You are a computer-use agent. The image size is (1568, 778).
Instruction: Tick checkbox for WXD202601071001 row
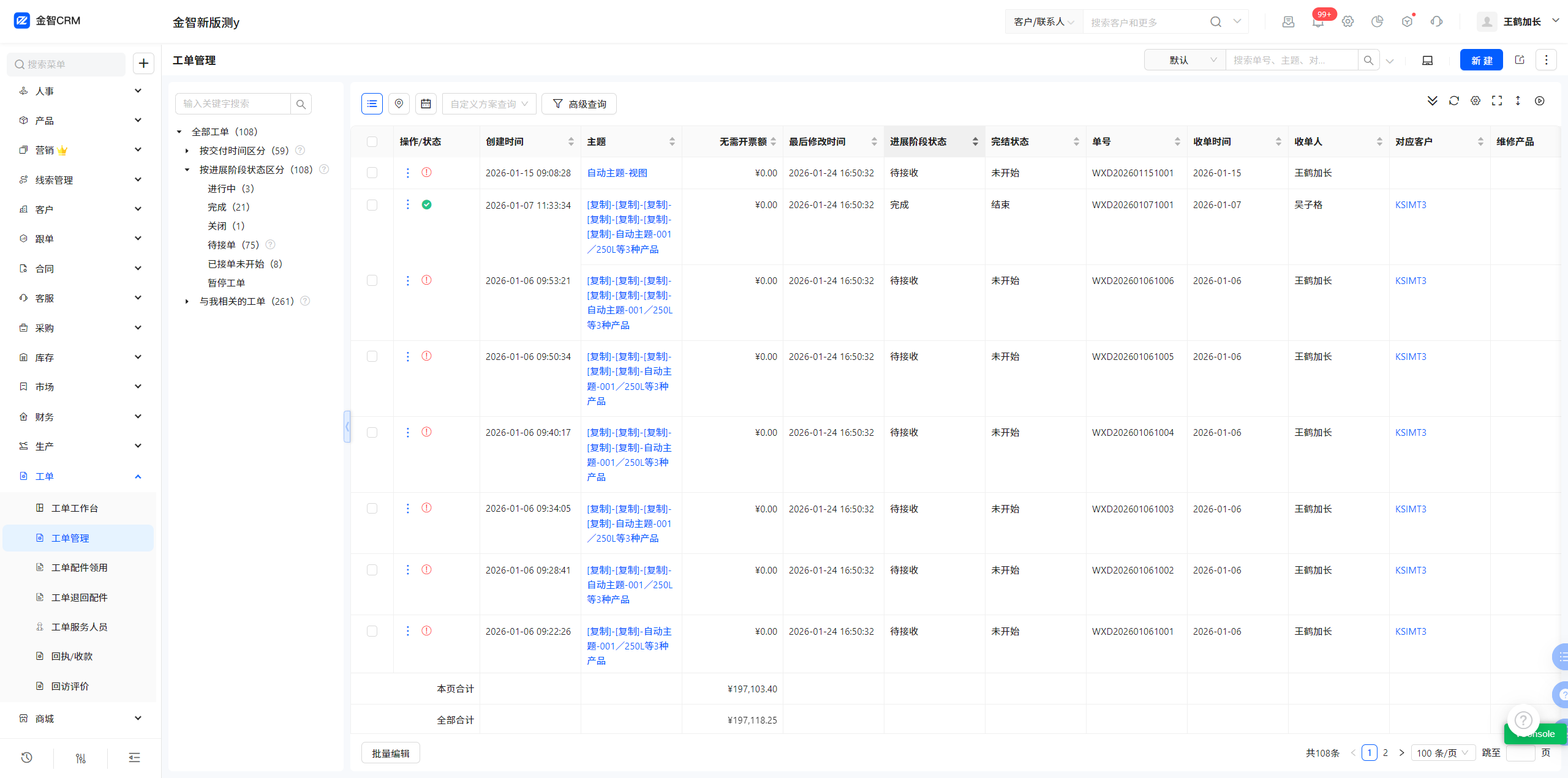point(372,205)
